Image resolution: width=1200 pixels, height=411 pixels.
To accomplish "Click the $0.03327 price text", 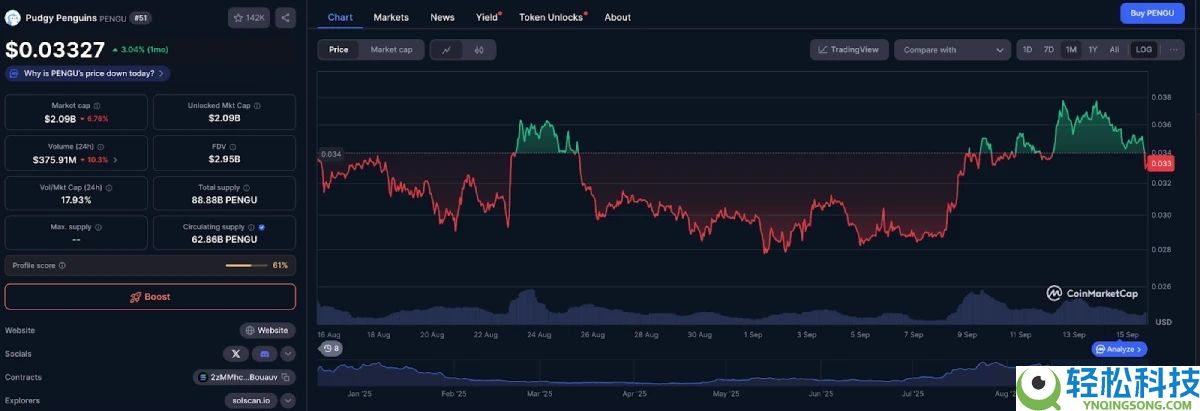I will coord(54,50).
